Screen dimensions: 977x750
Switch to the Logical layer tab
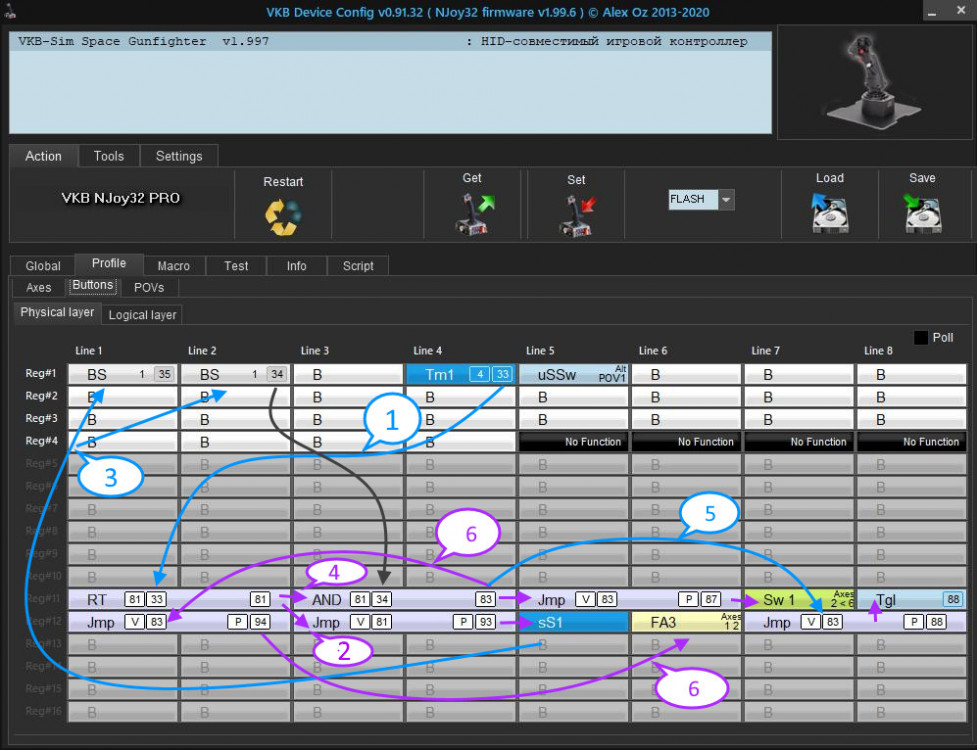pos(142,314)
